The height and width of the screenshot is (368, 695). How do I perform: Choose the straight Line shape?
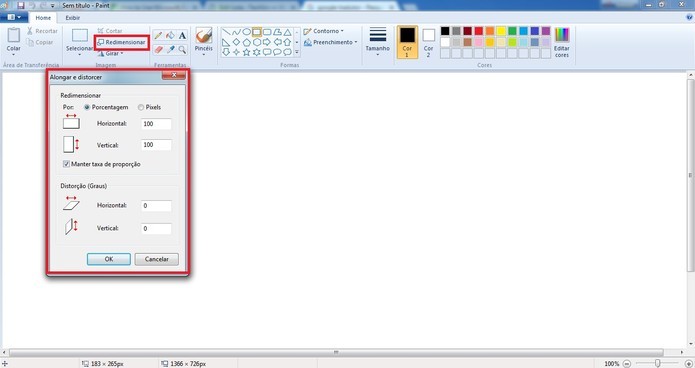coord(226,32)
